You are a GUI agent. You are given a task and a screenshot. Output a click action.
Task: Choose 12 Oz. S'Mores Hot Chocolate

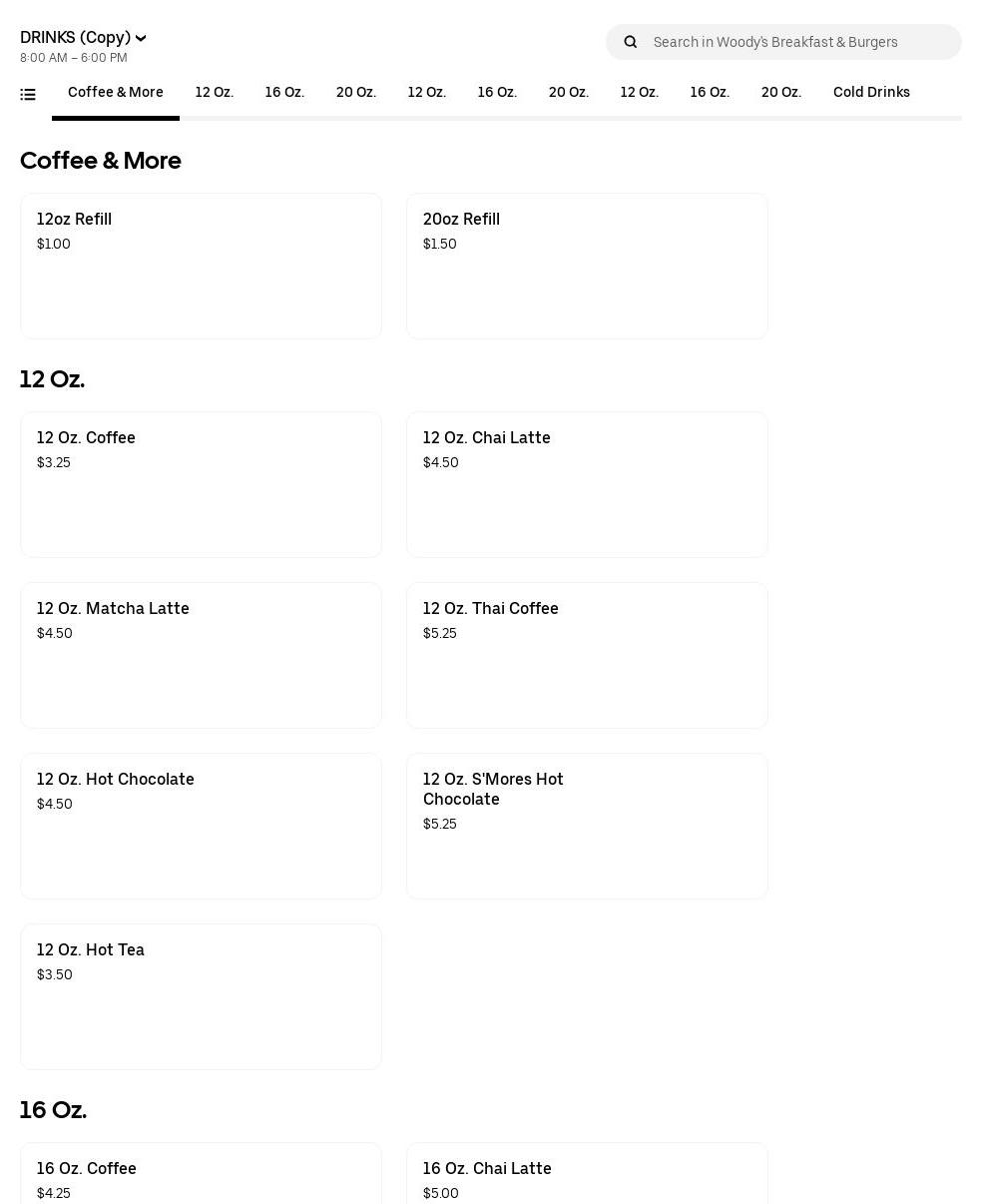click(x=587, y=826)
